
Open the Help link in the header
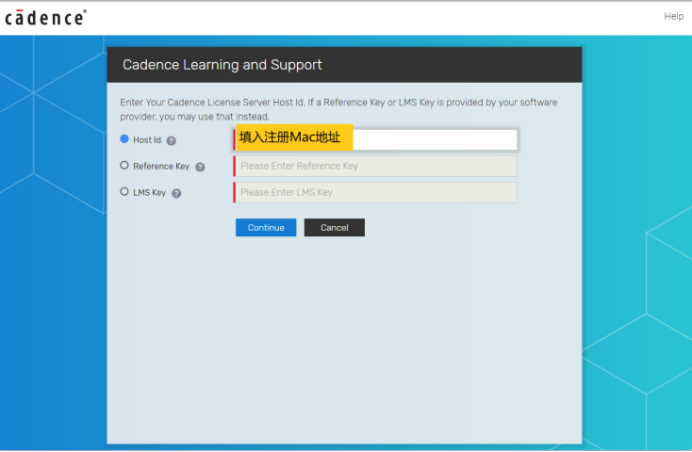pos(673,16)
